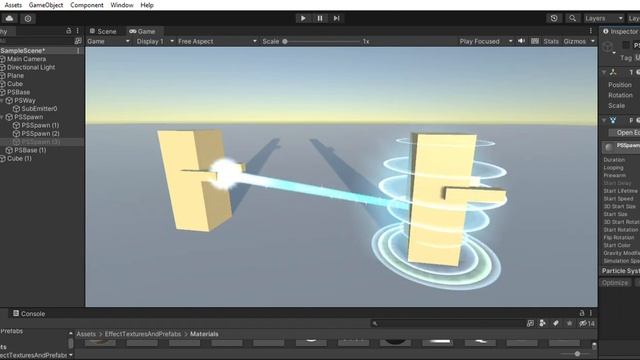The width and height of the screenshot is (640, 360).
Task: Open Game view panel more options
Action: 591,31
